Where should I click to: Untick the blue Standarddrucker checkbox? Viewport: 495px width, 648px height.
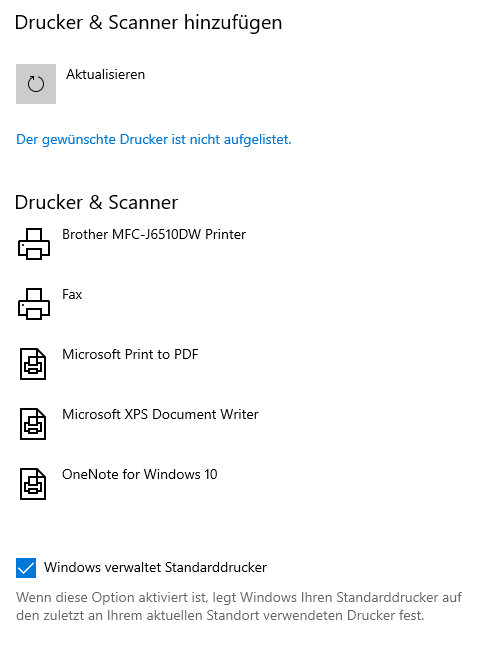coord(26,568)
